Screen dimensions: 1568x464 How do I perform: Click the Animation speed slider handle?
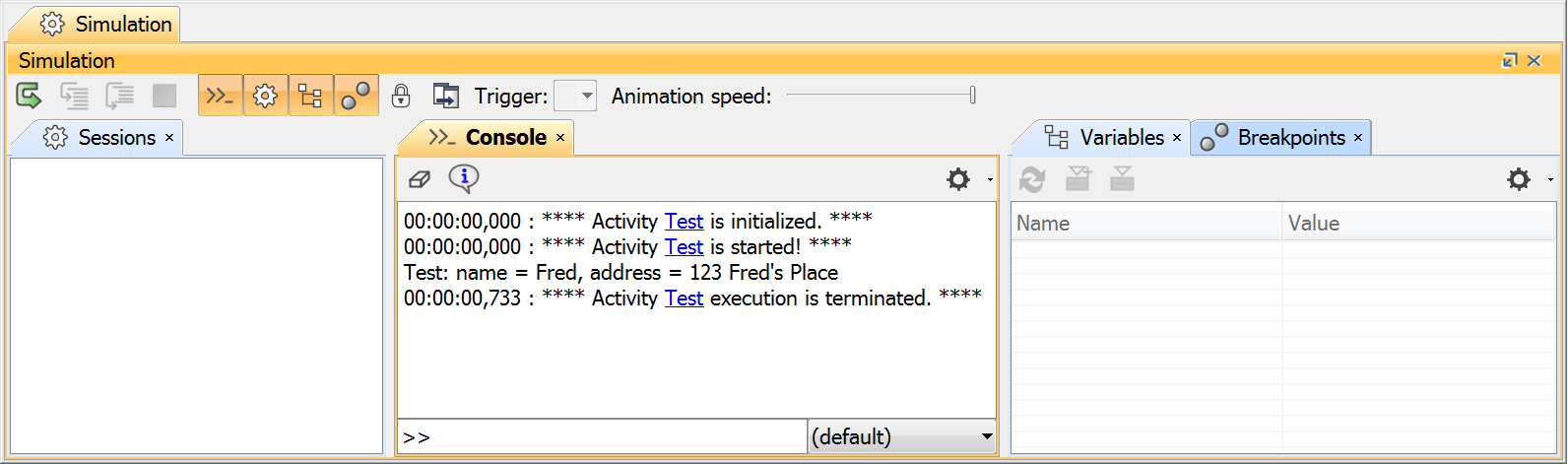click(x=972, y=96)
